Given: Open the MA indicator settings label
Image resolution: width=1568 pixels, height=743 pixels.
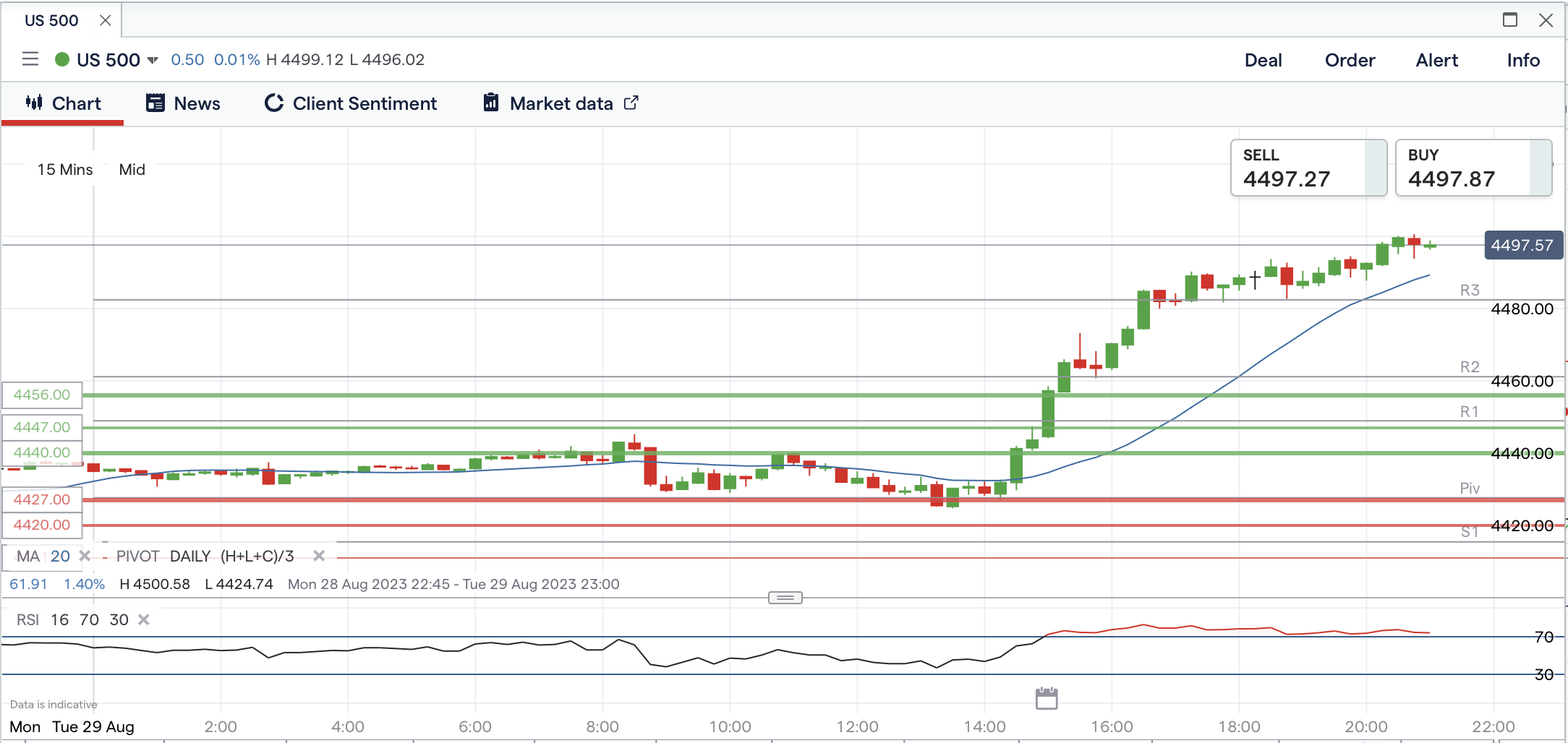Looking at the screenshot, I should (28, 556).
